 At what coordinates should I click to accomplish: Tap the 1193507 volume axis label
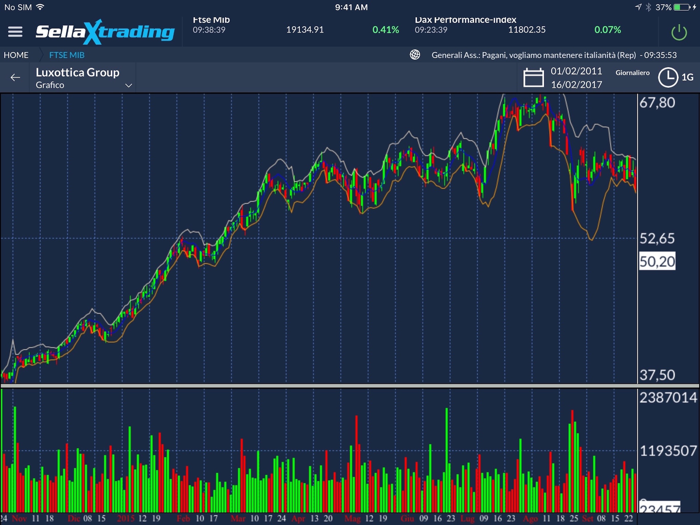point(668,451)
